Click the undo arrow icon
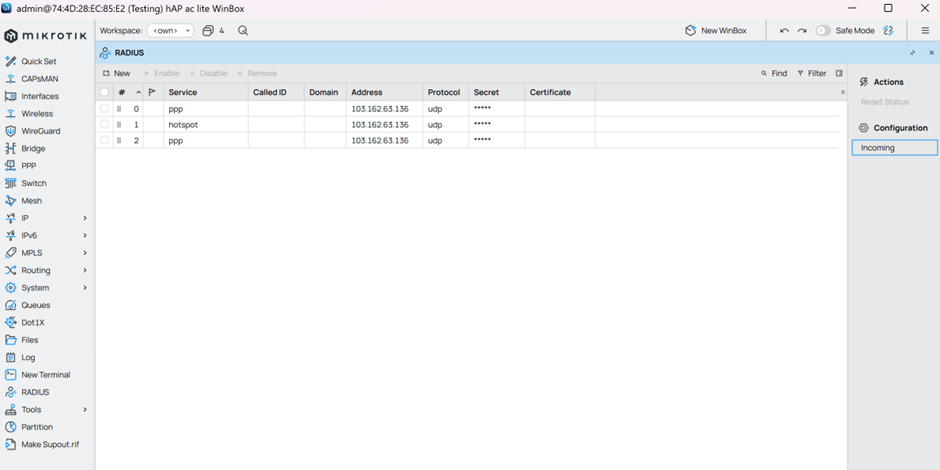Image resolution: width=940 pixels, height=470 pixels. click(x=784, y=31)
